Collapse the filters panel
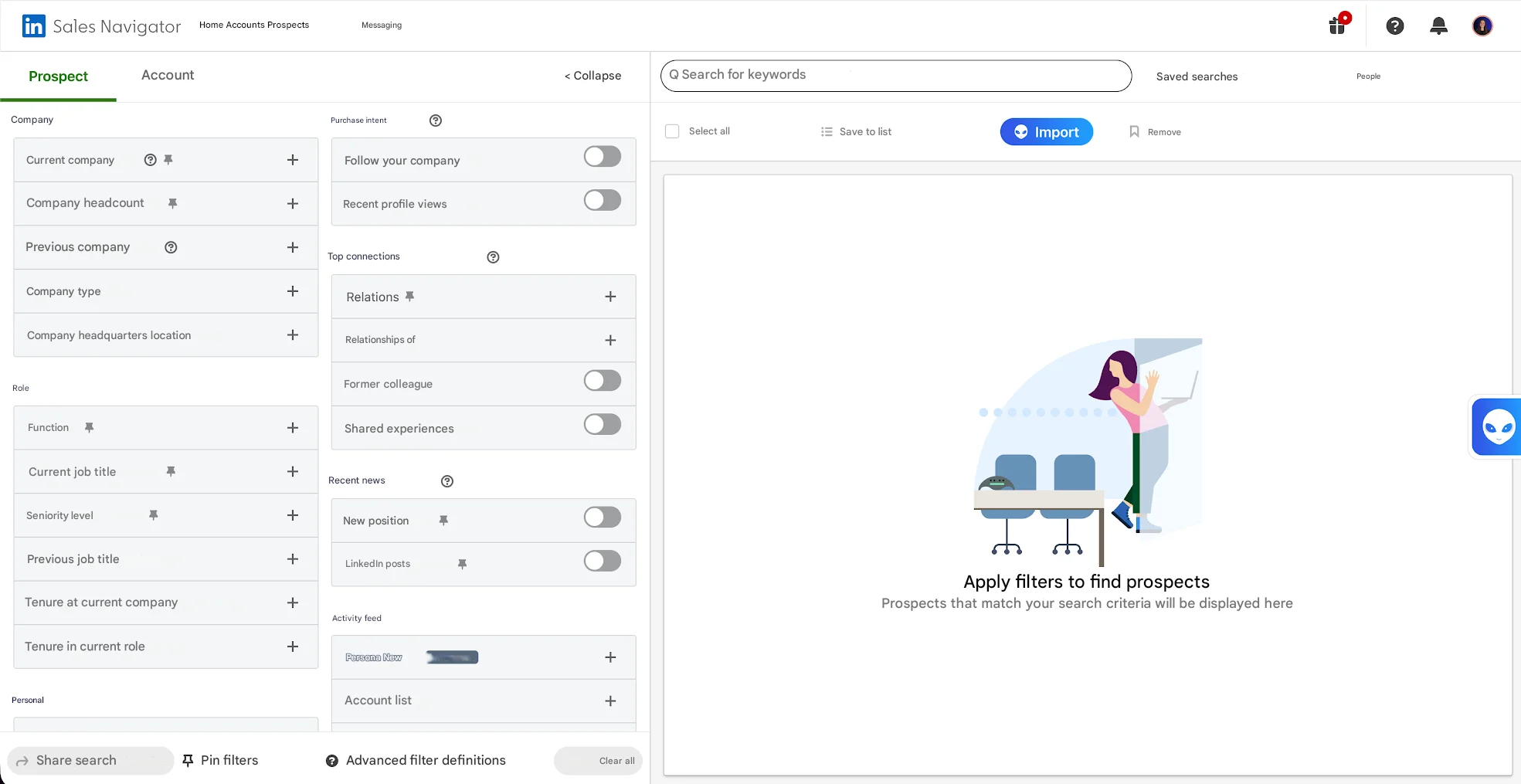 pyautogui.click(x=592, y=76)
